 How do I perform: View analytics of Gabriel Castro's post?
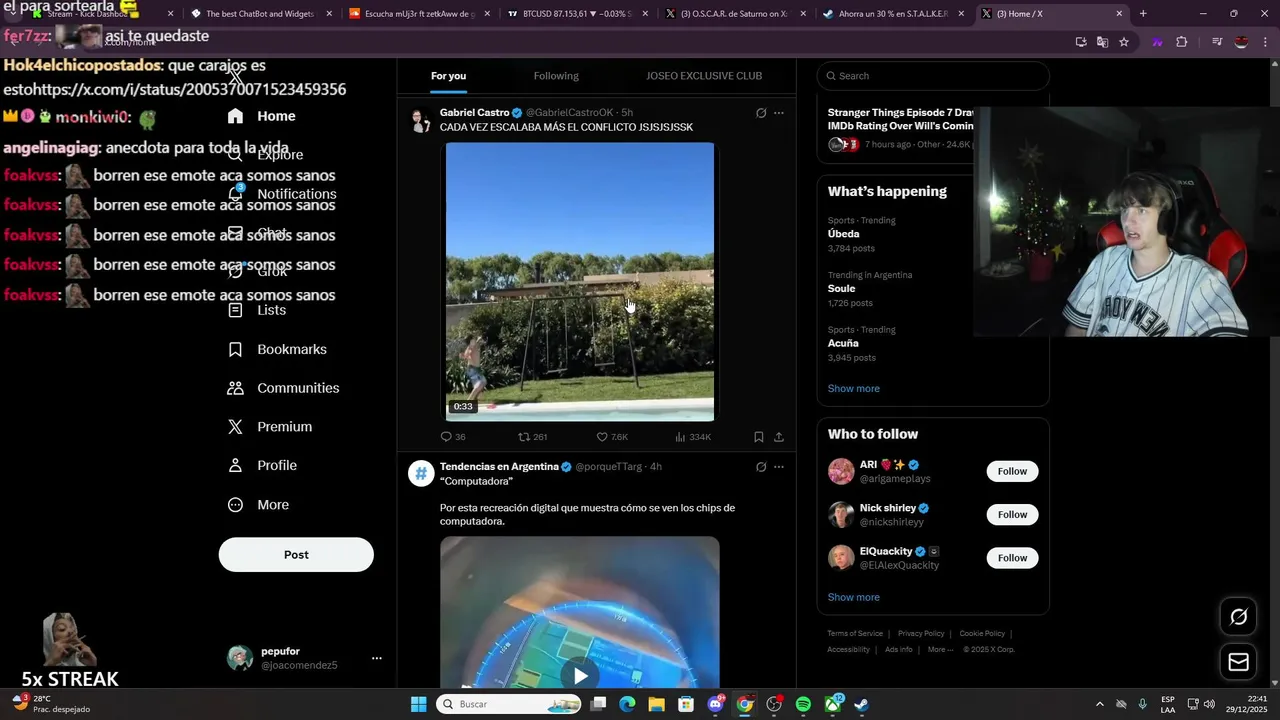pyautogui.click(x=693, y=437)
